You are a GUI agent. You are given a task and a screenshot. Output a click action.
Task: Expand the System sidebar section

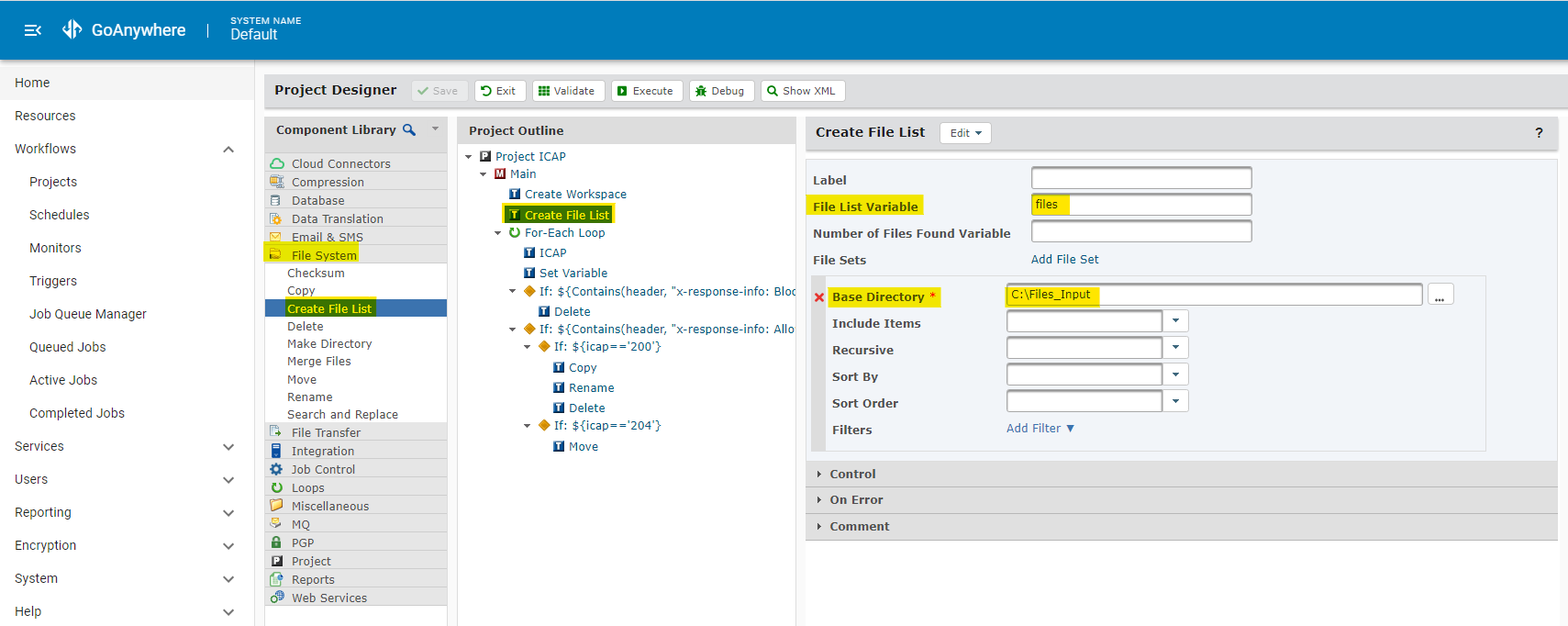[228, 579]
